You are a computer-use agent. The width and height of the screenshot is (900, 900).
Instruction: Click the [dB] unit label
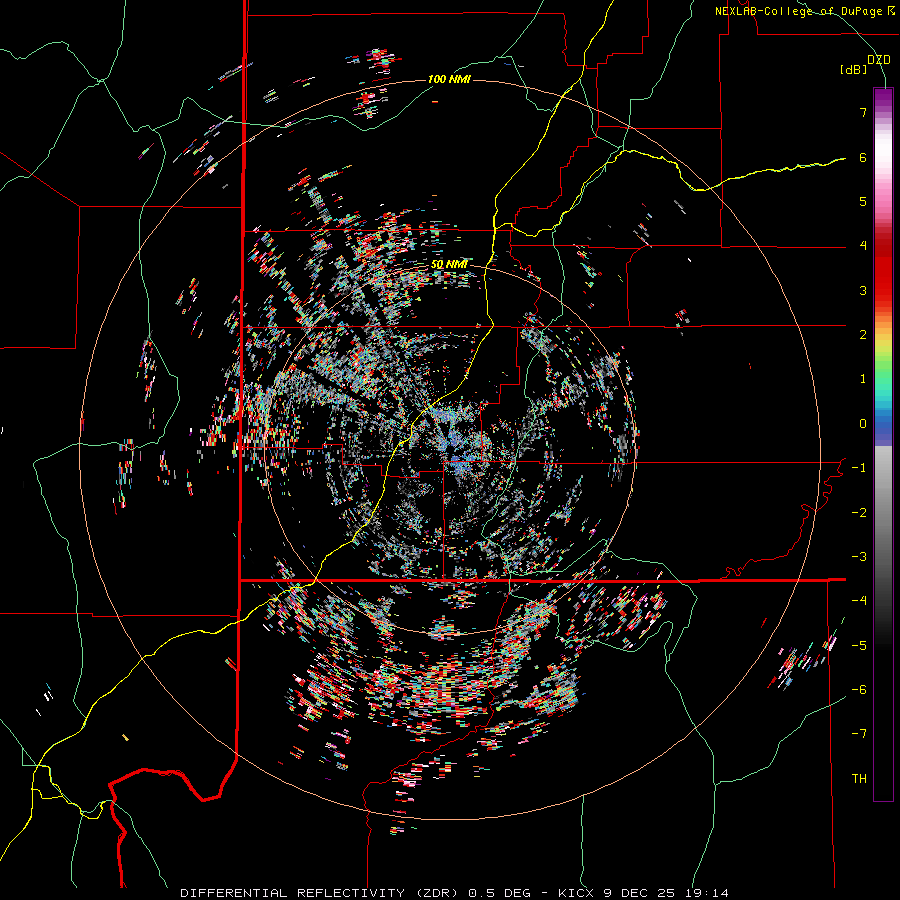[x=853, y=70]
